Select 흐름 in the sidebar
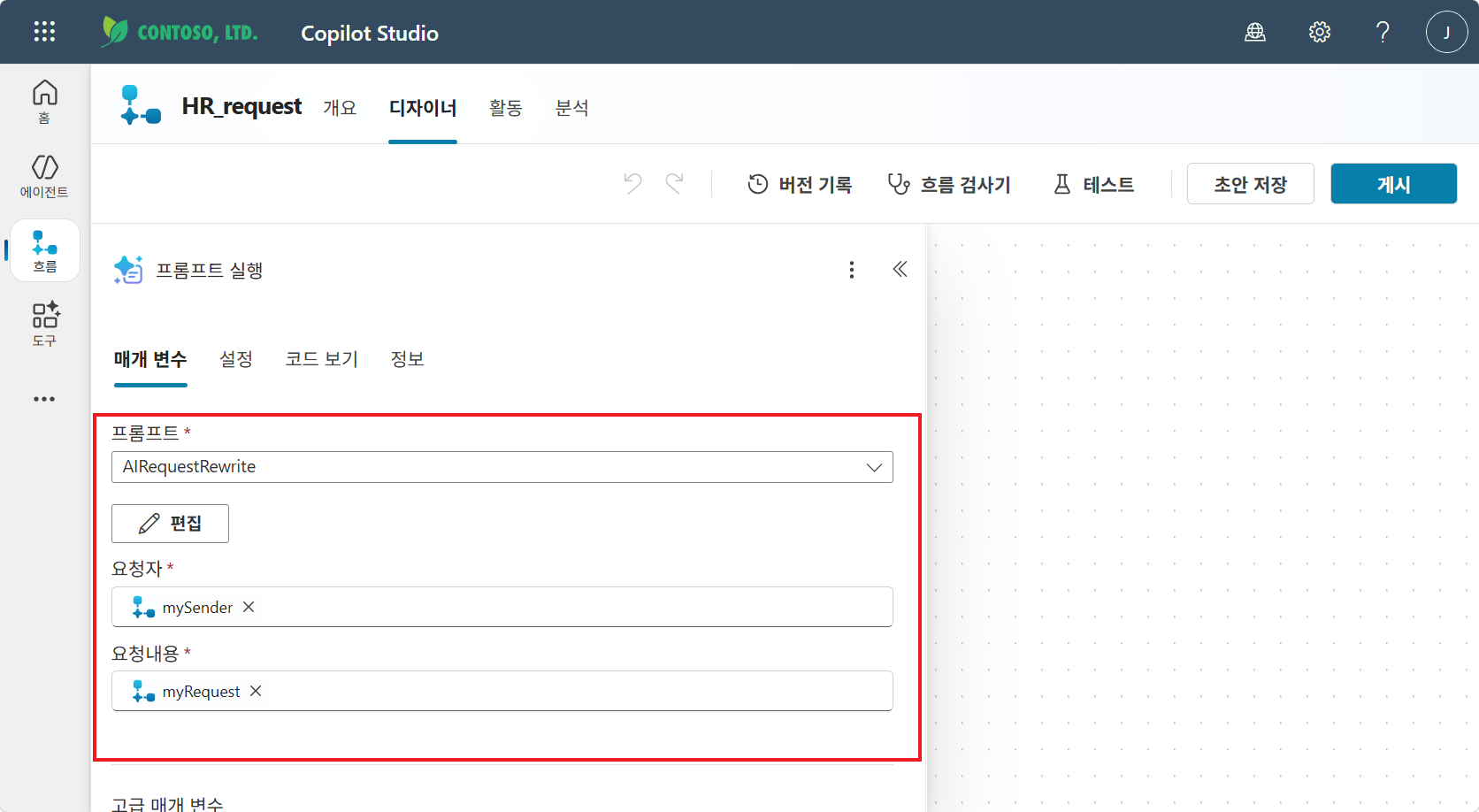Screen dimensions: 1479x812 click(x=44, y=250)
